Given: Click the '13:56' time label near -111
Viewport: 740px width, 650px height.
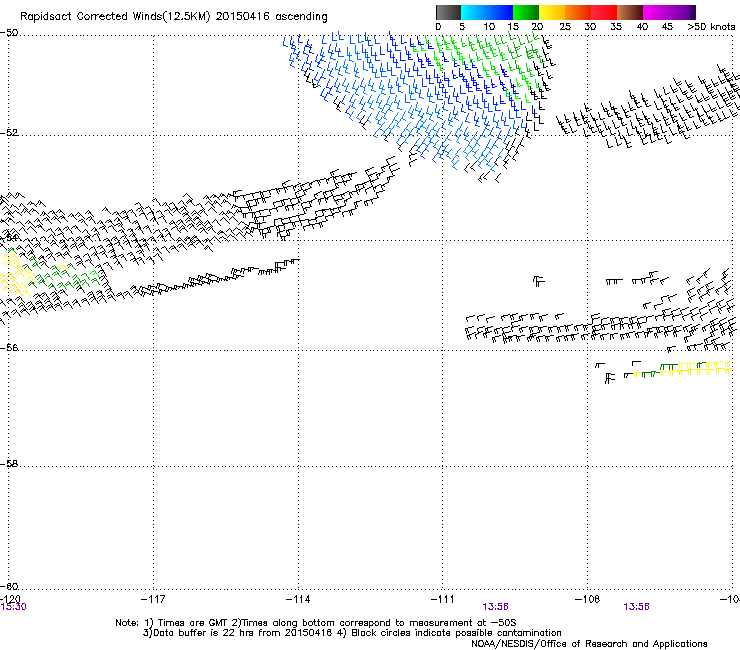Looking at the screenshot, I should coord(495,607).
